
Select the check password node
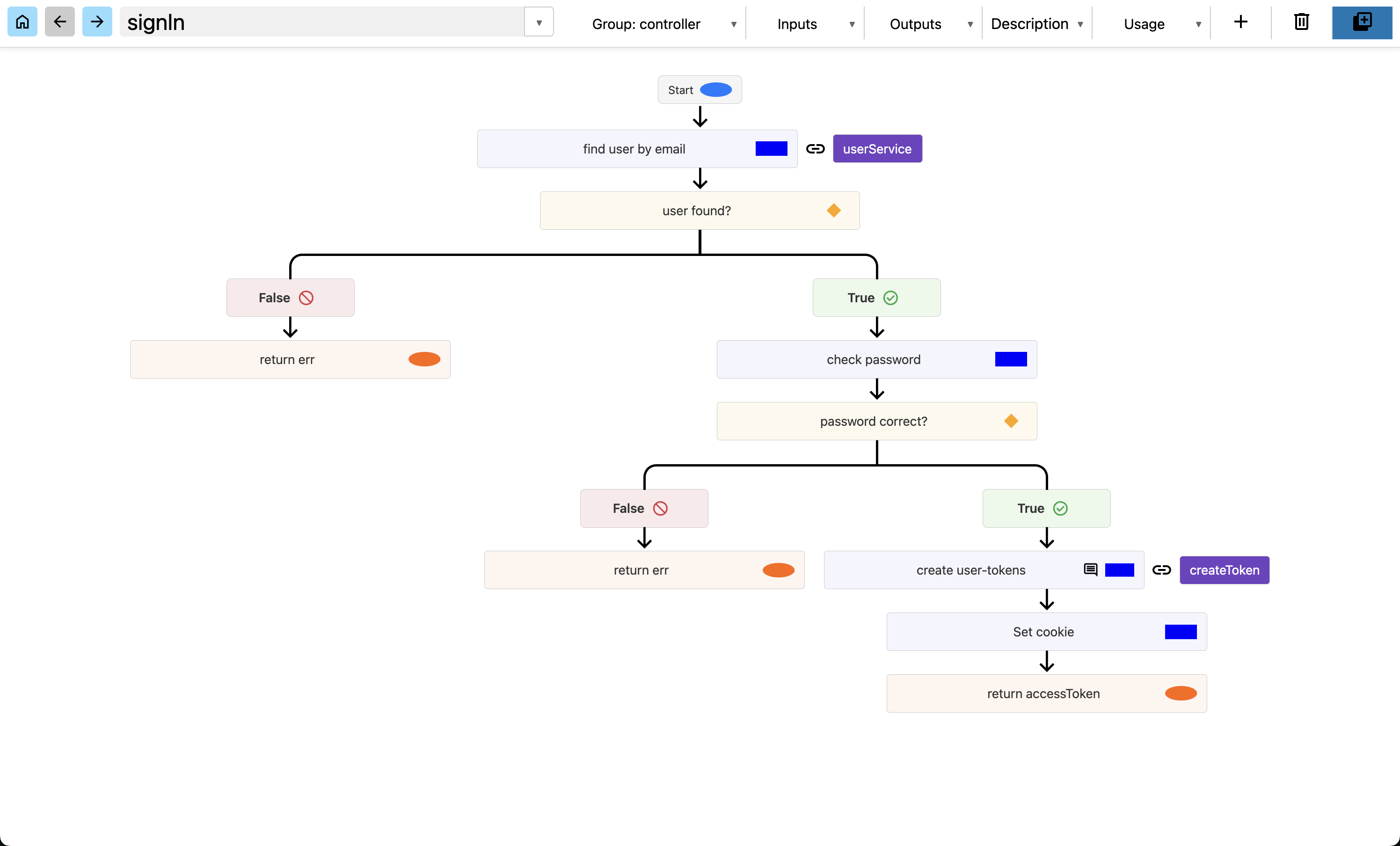tap(876, 359)
